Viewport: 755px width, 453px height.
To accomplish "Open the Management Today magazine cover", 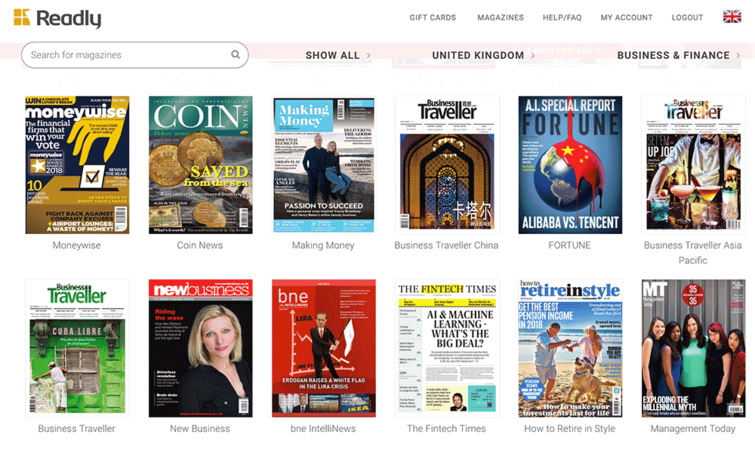I will pyautogui.click(x=693, y=348).
